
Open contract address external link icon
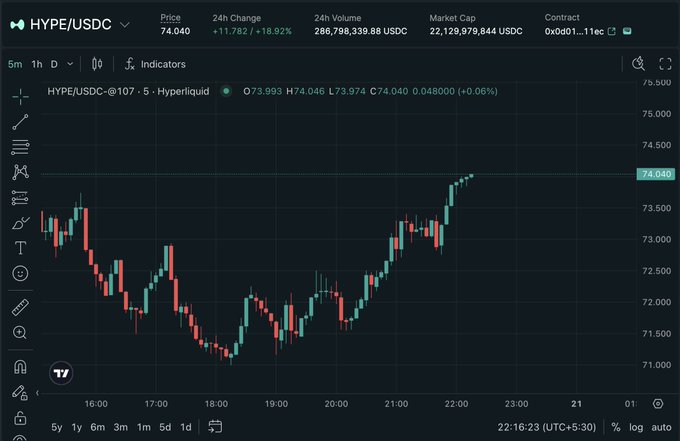[x=612, y=31]
